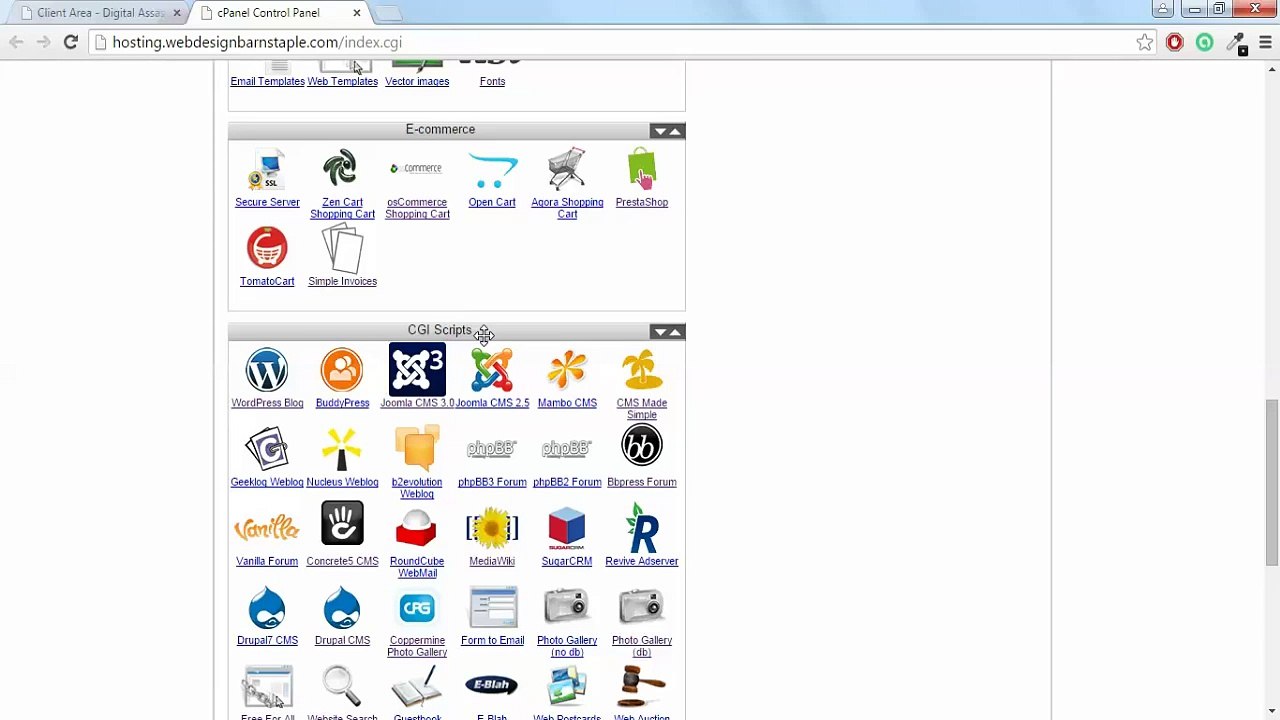Reload the cPanel page

(x=70, y=42)
